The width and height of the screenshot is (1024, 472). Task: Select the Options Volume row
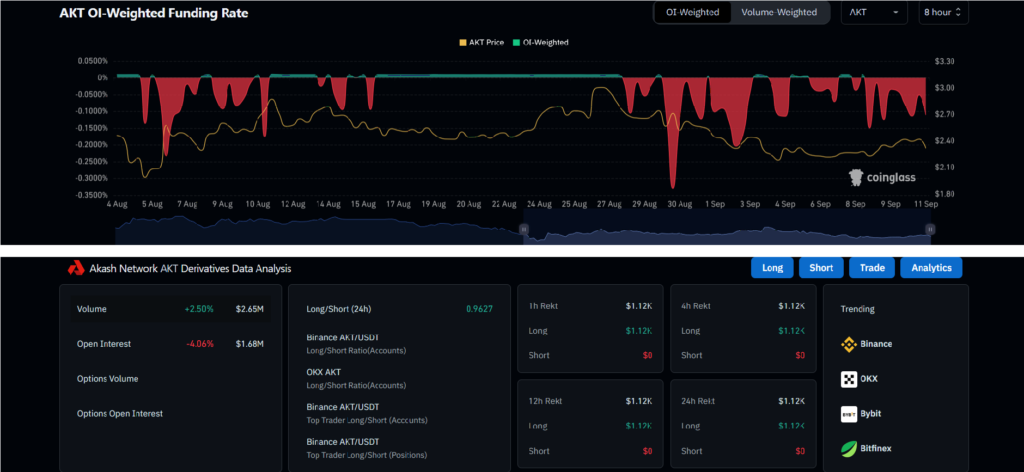170,379
